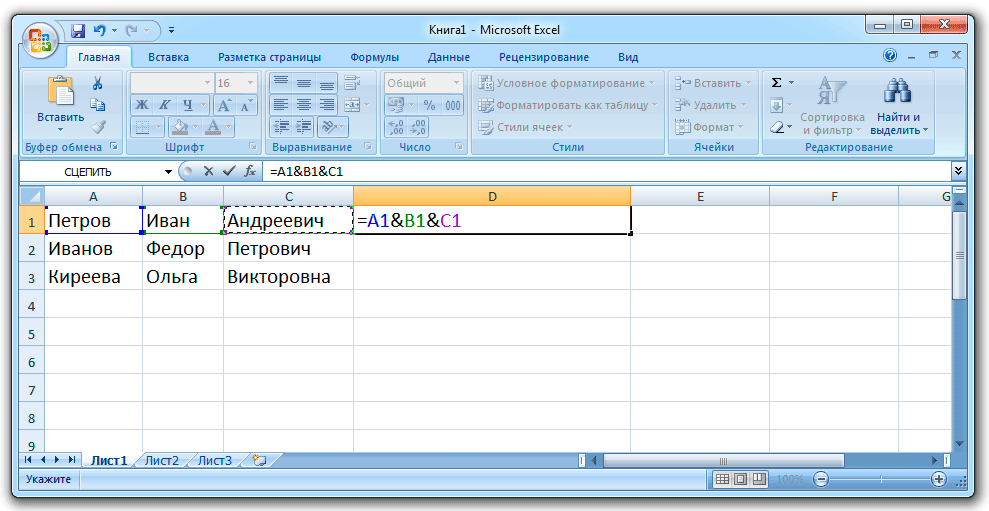Open the text orientation options

pyautogui.click(x=332, y=127)
